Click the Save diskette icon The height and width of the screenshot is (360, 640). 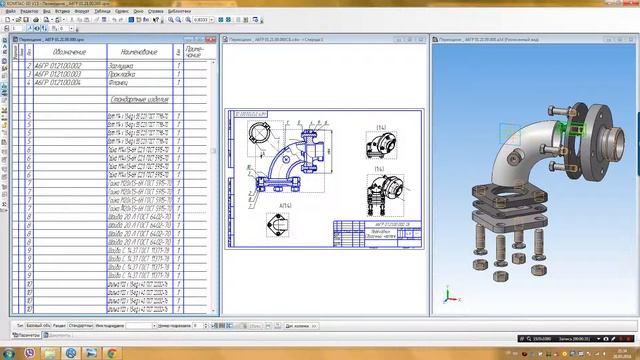[26, 20]
